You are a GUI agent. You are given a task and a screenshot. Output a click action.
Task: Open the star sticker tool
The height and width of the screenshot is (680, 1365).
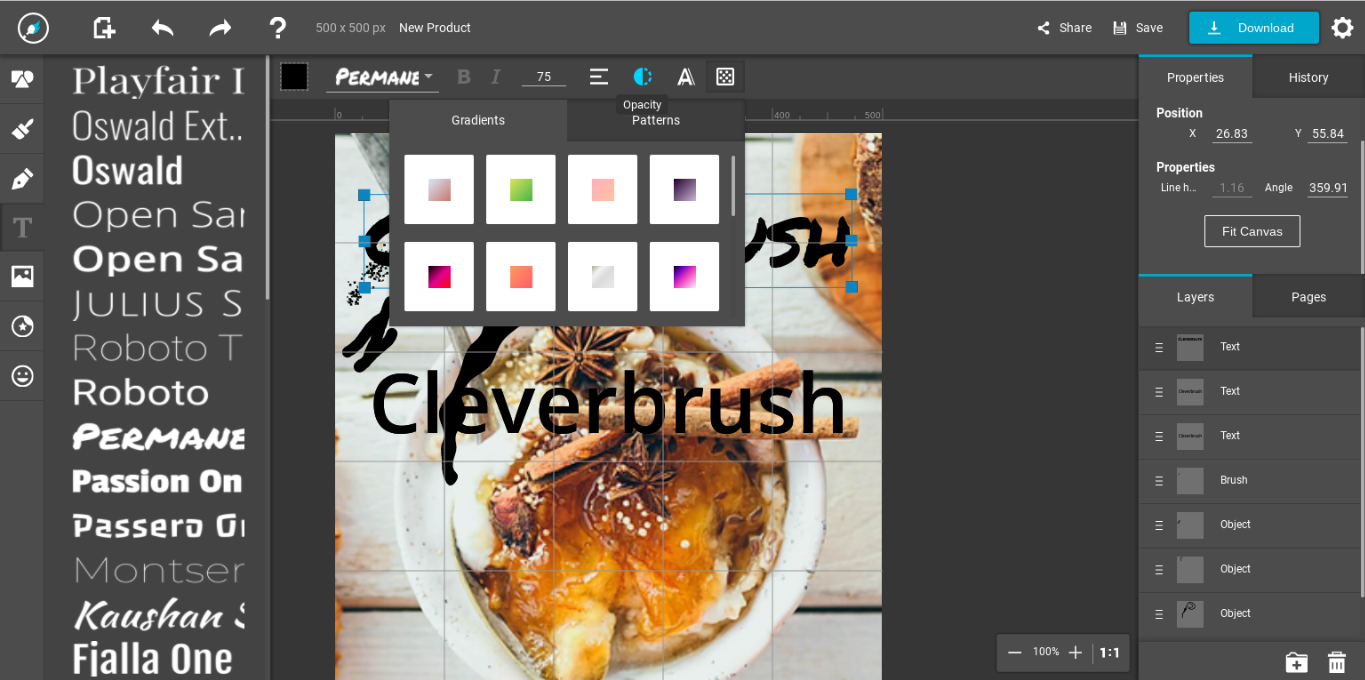pos(22,326)
